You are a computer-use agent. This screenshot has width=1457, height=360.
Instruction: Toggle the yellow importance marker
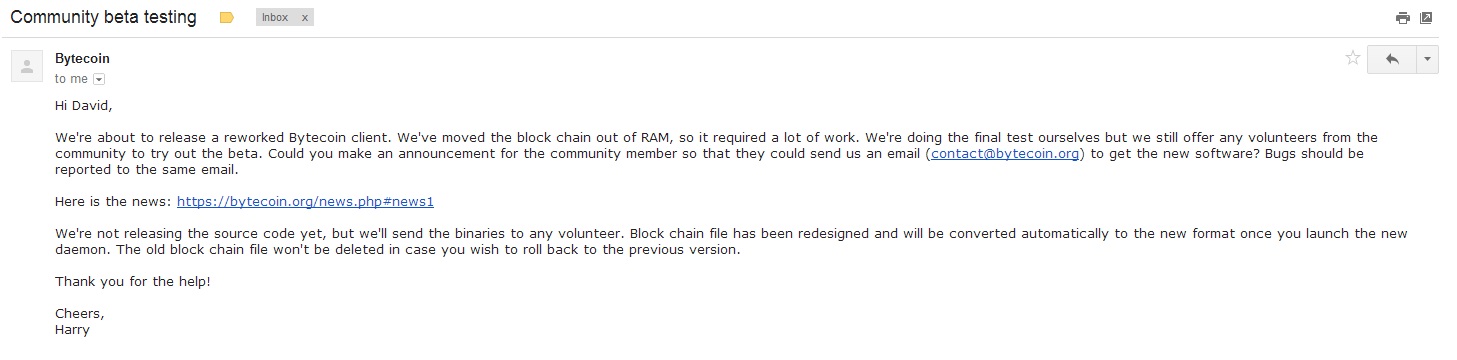227,18
